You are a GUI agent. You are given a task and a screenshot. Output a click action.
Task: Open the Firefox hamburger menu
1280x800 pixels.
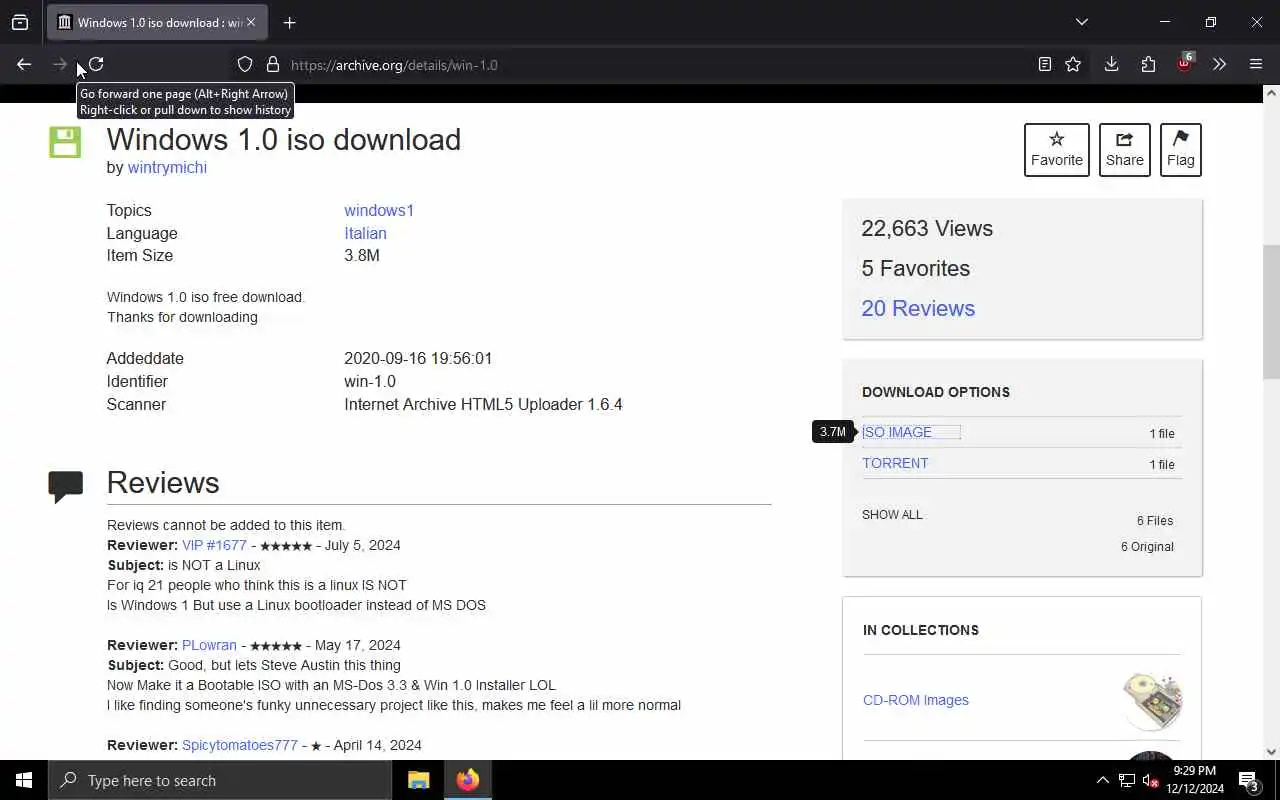pyautogui.click(x=1256, y=65)
